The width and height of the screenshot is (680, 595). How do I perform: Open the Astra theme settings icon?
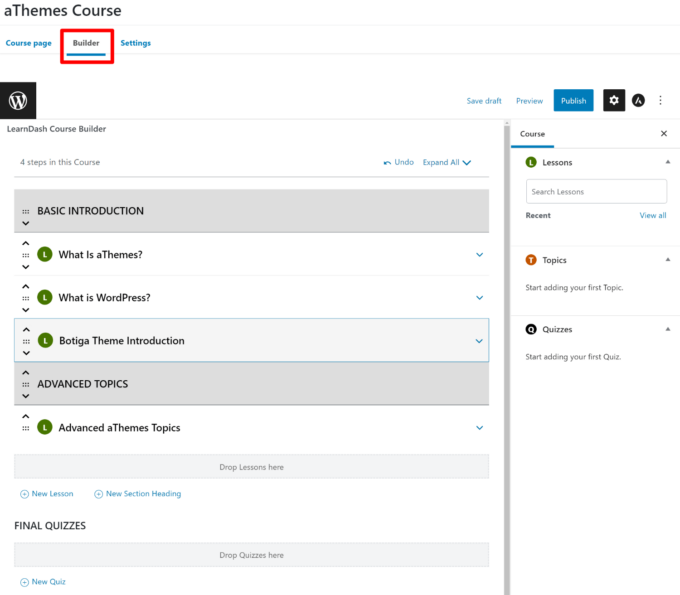click(x=638, y=101)
